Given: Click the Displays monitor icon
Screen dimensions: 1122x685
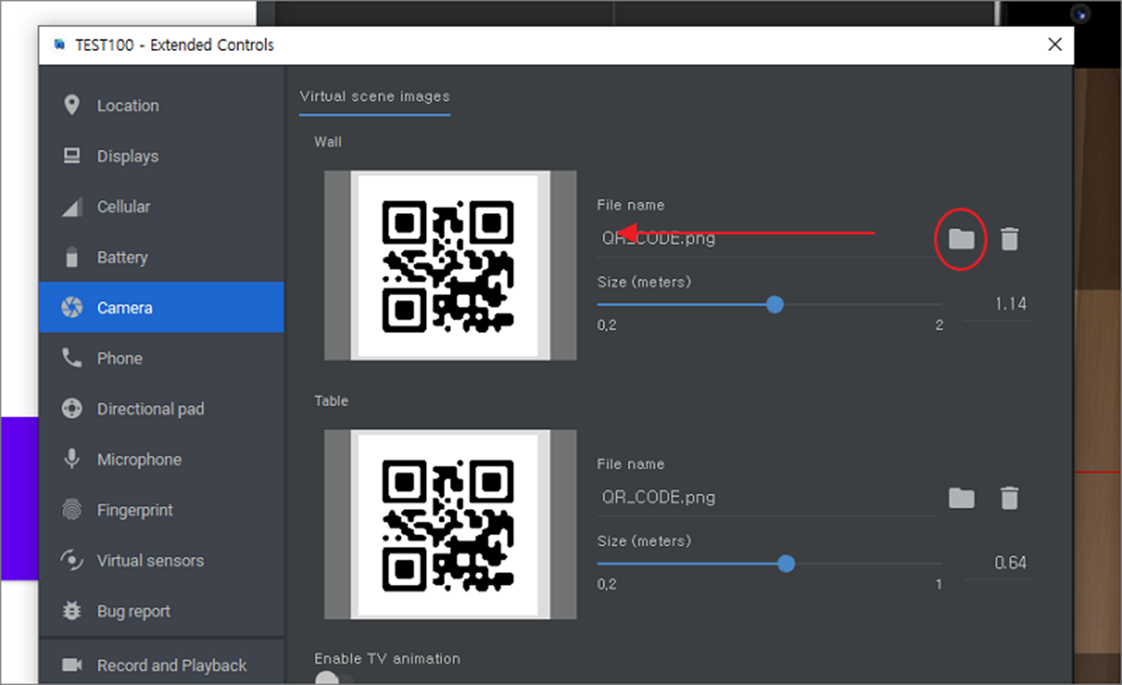Looking at the screenshot, I should point(72,155).
